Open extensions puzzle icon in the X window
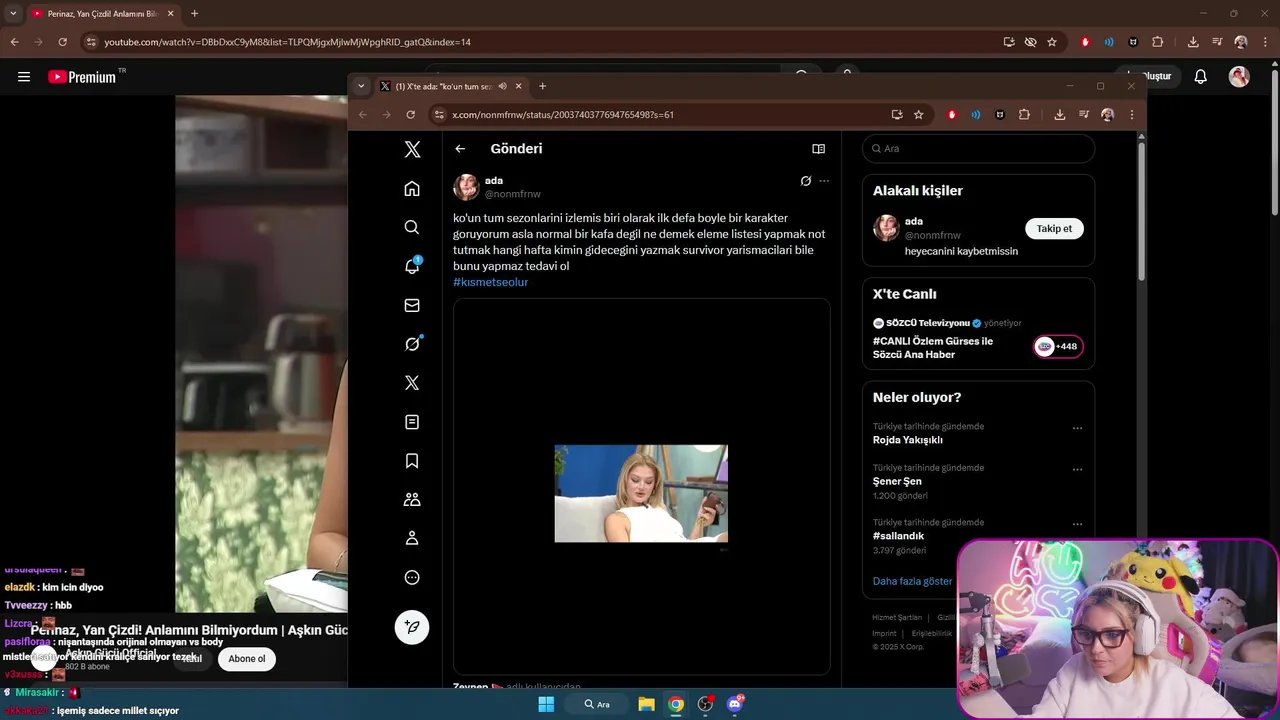 (1024, 115)
